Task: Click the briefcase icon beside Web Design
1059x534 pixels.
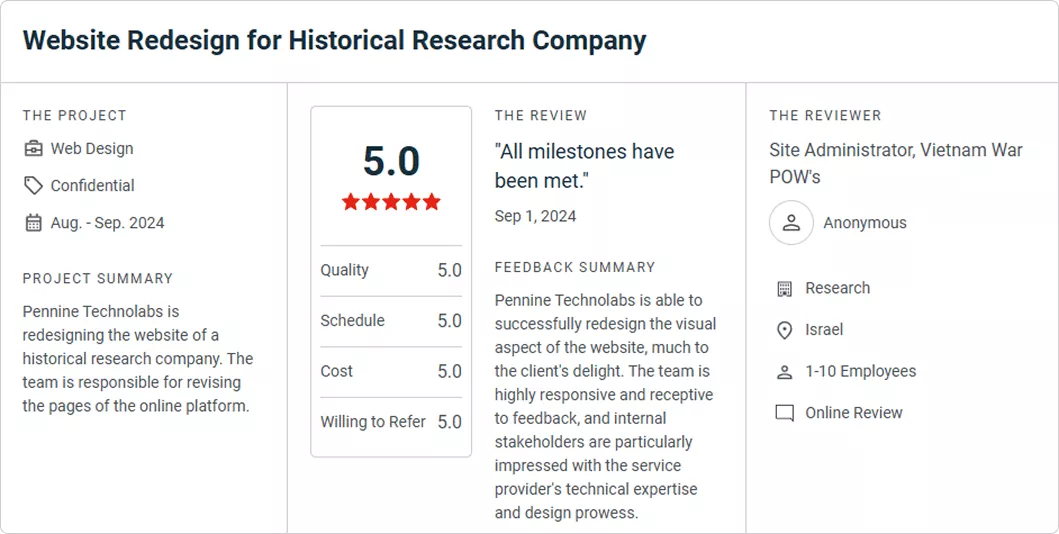Action: point(33,149)
